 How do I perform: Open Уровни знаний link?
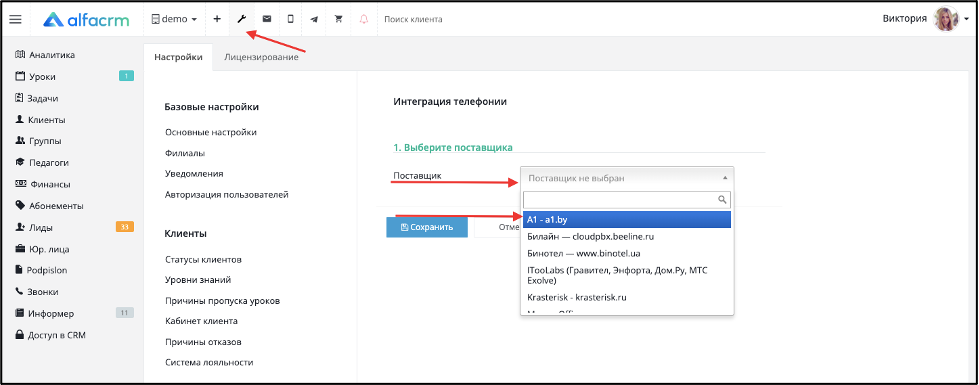(x=198, y=280)
